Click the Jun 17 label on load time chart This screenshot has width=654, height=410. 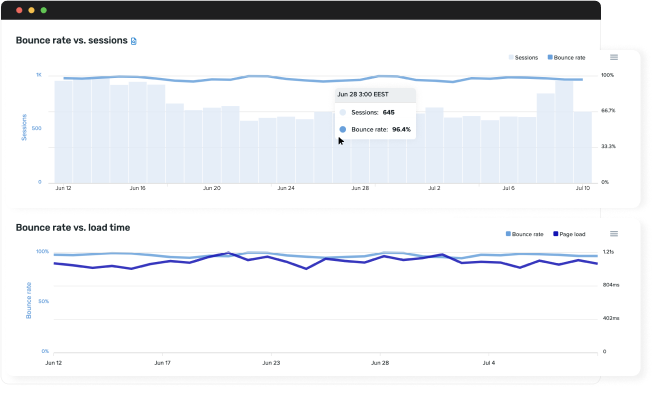tap(162, 363)
